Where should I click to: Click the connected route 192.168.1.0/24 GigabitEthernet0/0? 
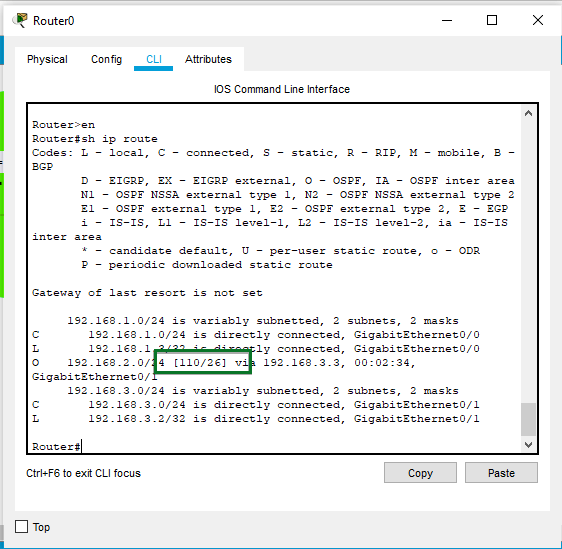tap(256, 335)
